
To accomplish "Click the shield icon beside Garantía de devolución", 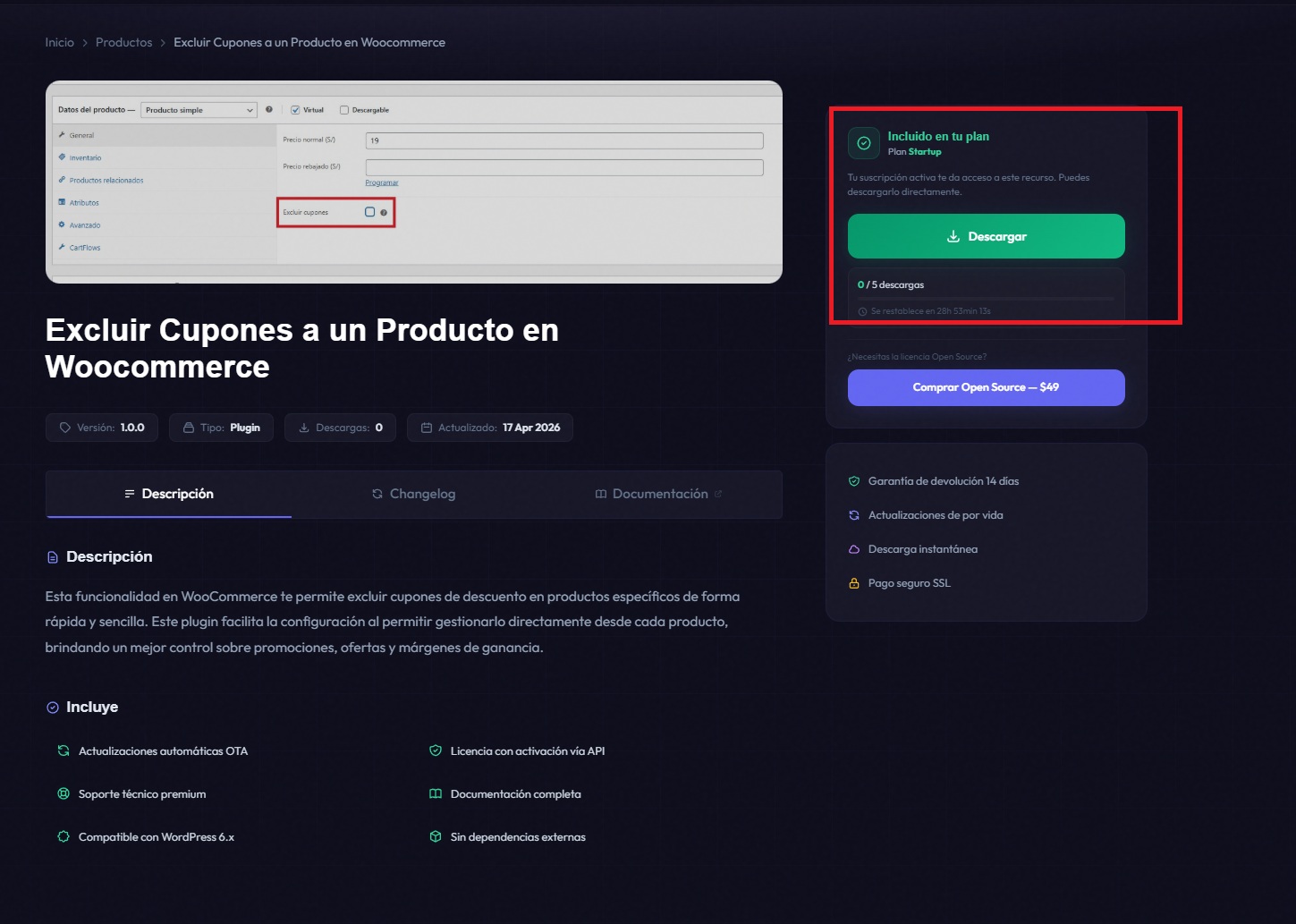I will click(854, 481).
